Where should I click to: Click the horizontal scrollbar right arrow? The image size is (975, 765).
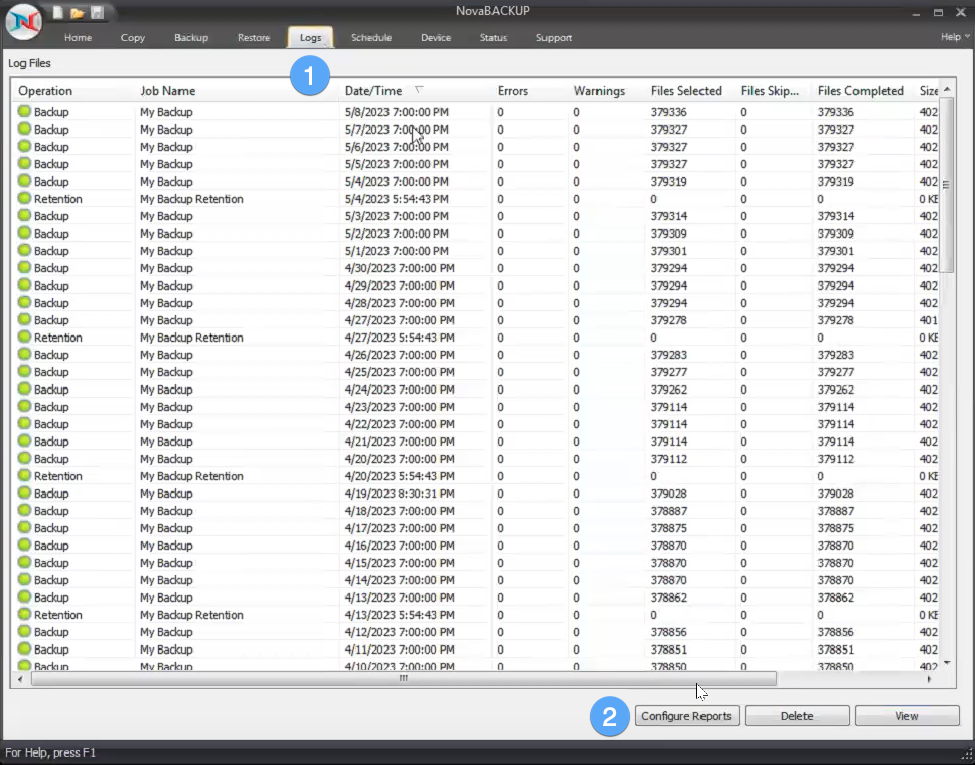[x=929, y=679]
